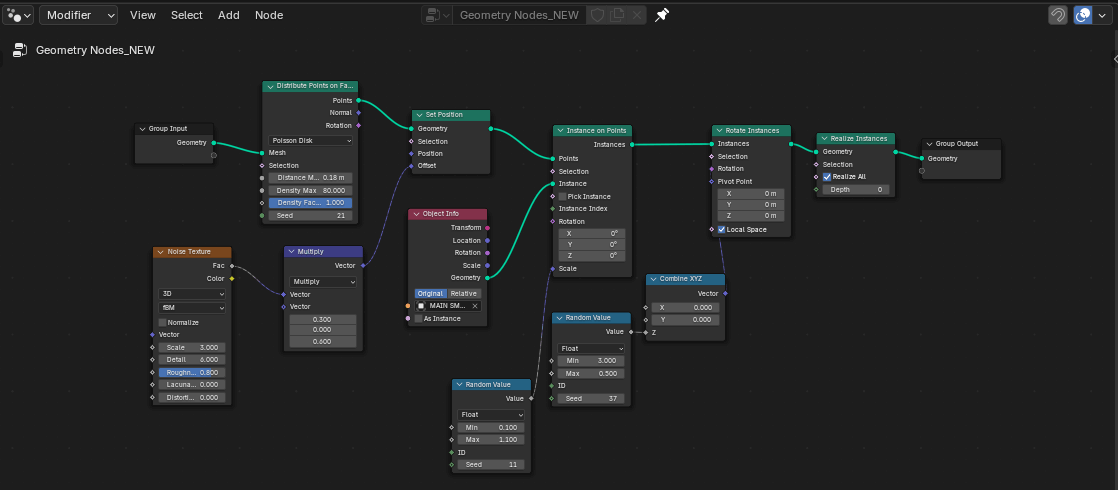Click the unlink X icon beside node group name

point(637,15)
